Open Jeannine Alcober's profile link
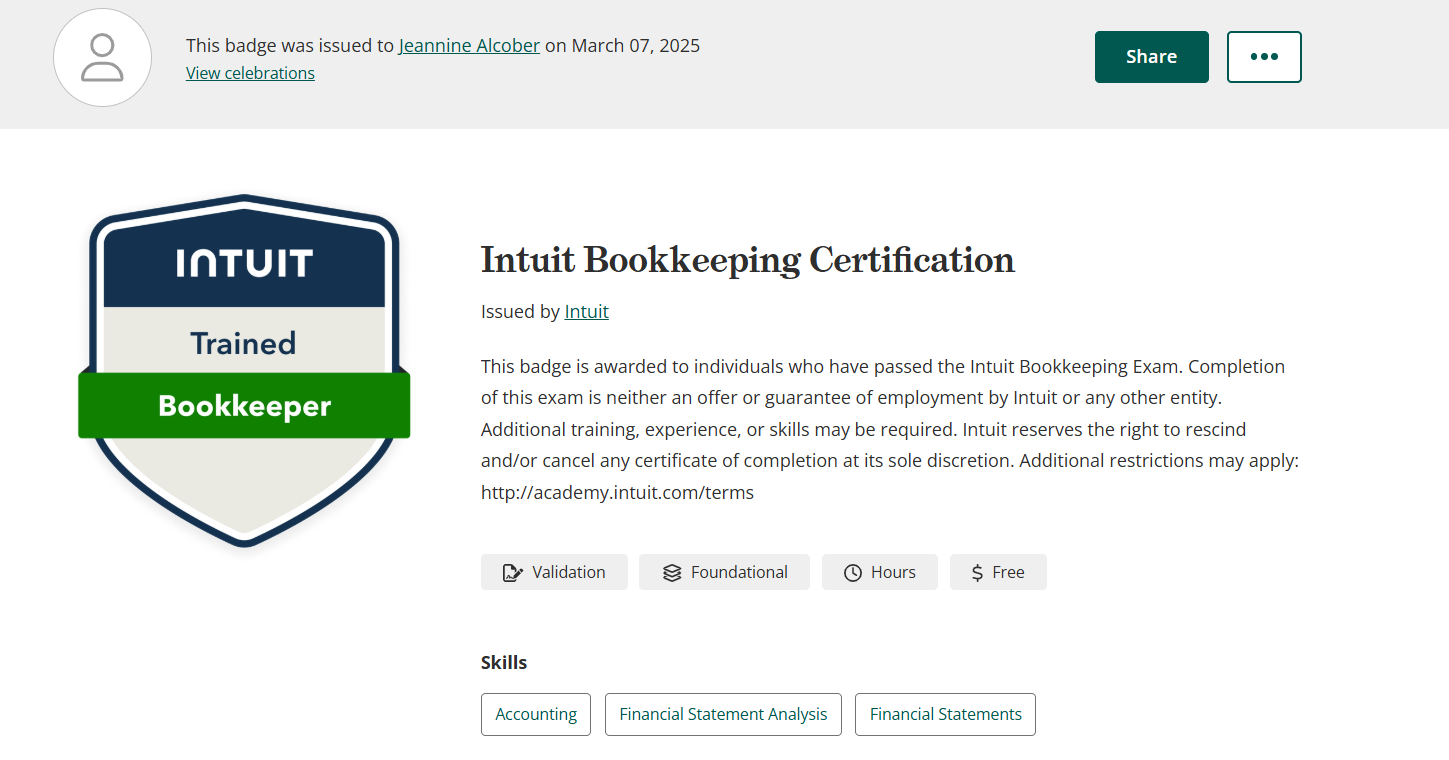The height and width of the screenshot is (760, 1449). point(469,46)
